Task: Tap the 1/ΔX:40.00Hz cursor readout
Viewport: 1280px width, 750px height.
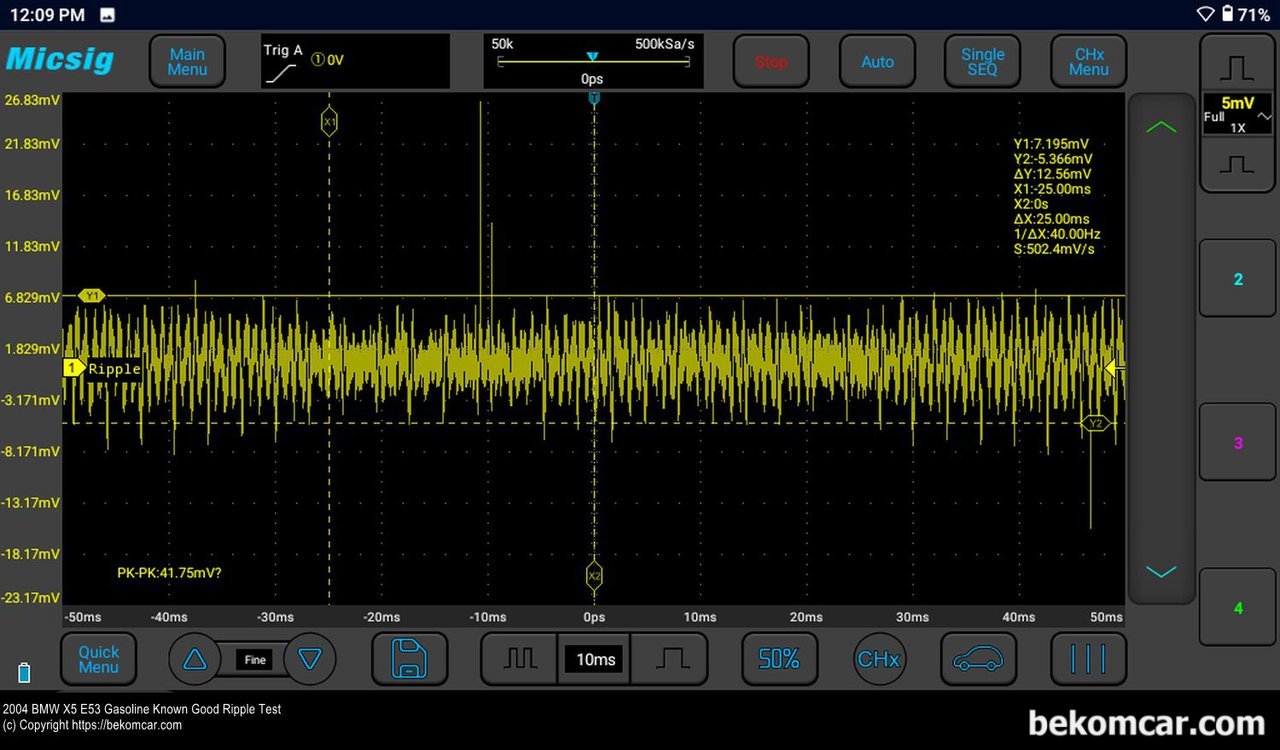Action: (x=1056, y=234)
